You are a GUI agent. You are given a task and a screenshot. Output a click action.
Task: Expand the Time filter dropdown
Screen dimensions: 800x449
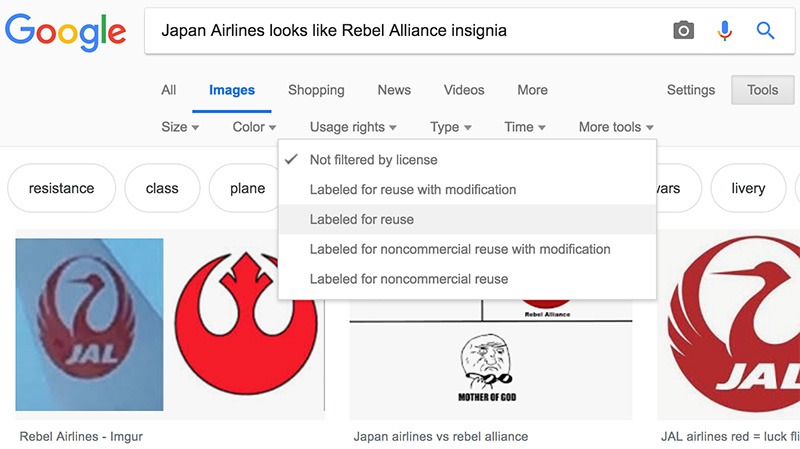tap(524, 127)
